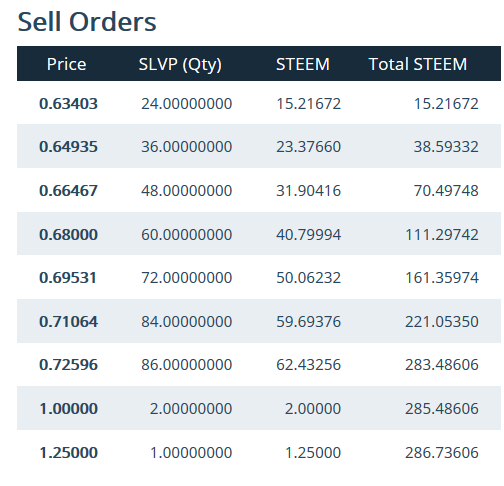Click the SLVP (Qty) column header
Screen dimensions: 504x486
180,64
